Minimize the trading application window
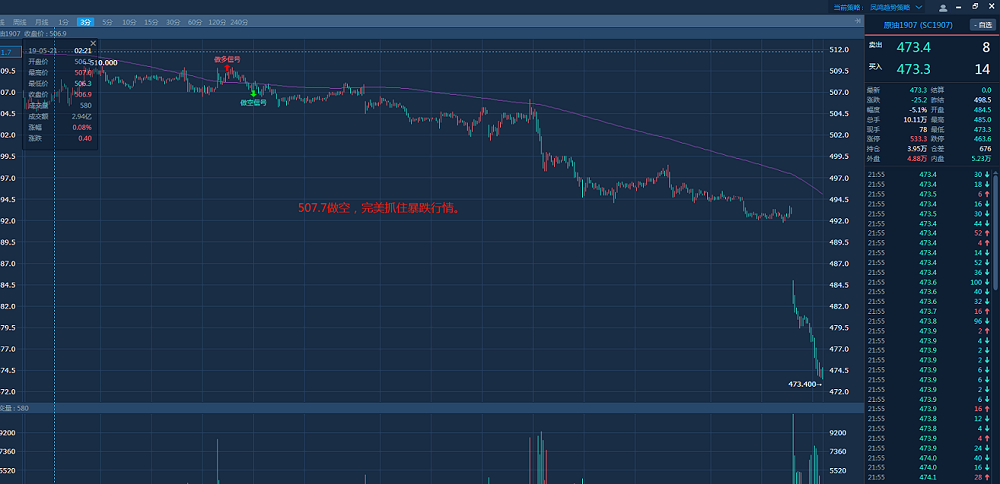This screenshot has height=484, width=1000. (x=958, y=7)
